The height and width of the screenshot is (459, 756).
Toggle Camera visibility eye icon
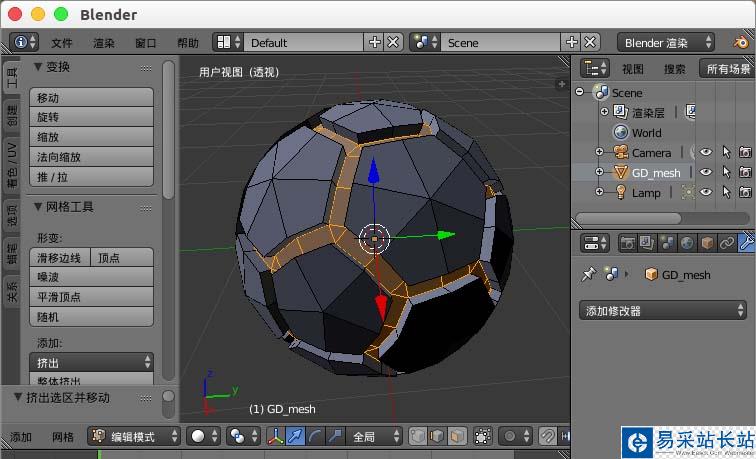pyautogui.click(x=705, y=152)
